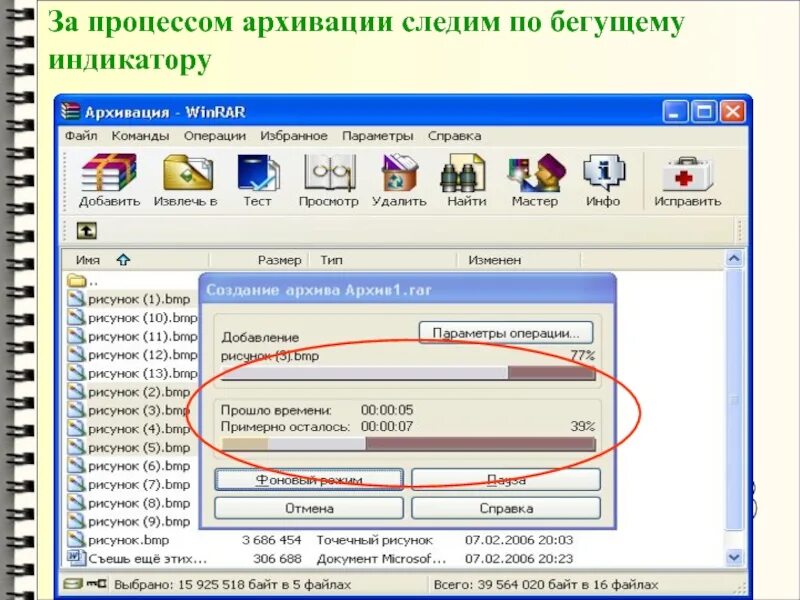Click Точечный рисунок type cell
This screenshot has width=800, height=600.
(374, 539)
